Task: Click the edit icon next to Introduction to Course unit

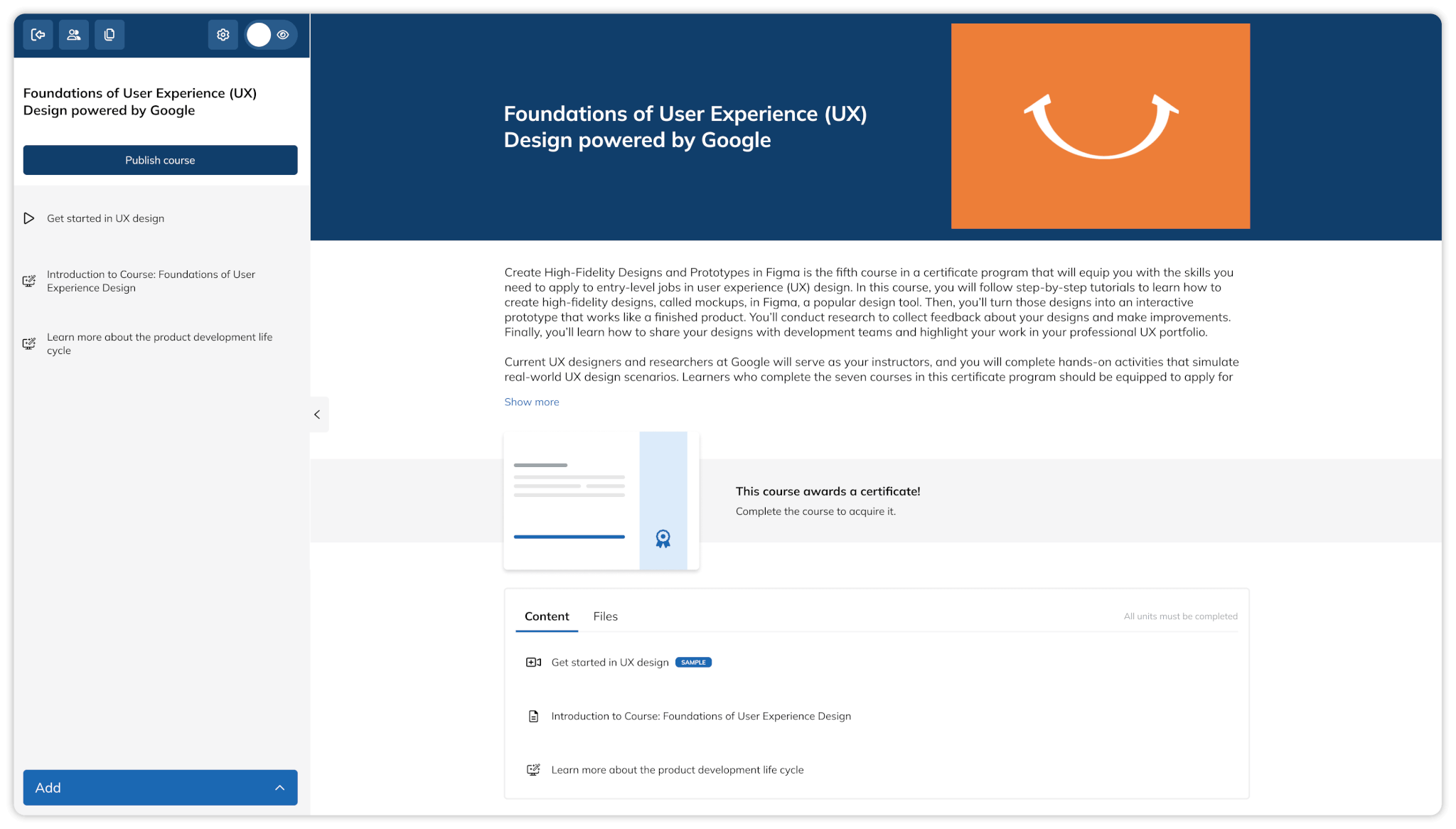Action: point(29,281)
